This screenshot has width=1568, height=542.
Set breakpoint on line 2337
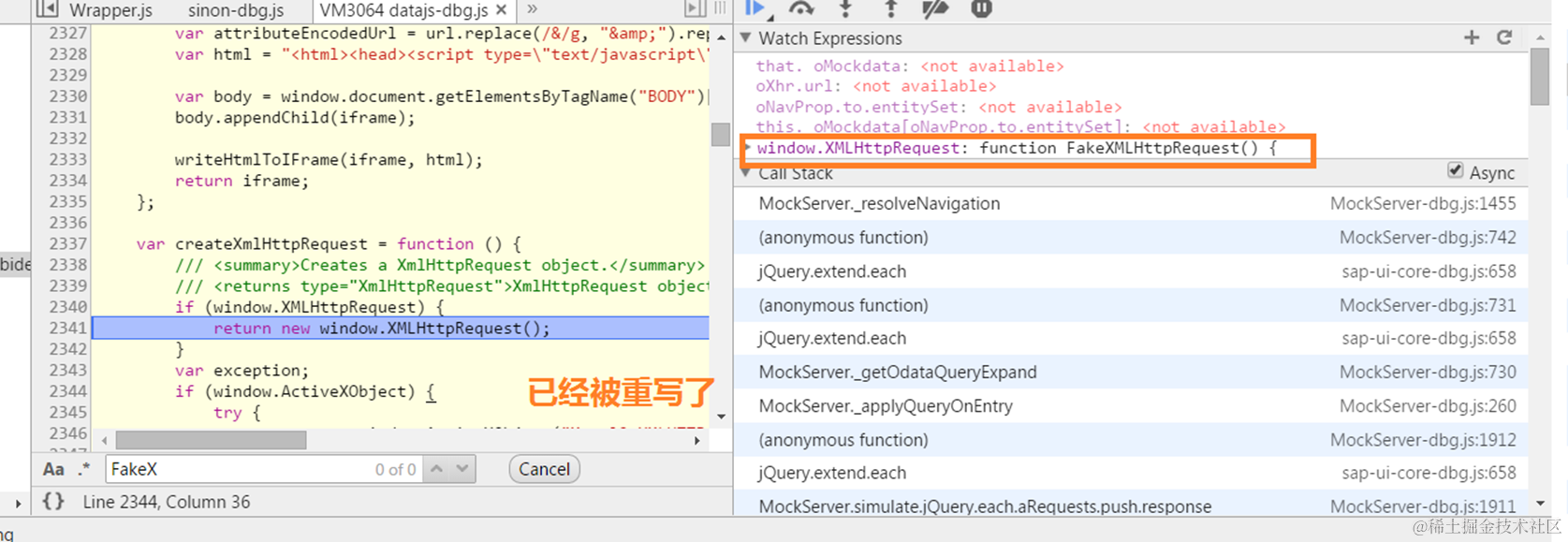(x=68, y=243)
